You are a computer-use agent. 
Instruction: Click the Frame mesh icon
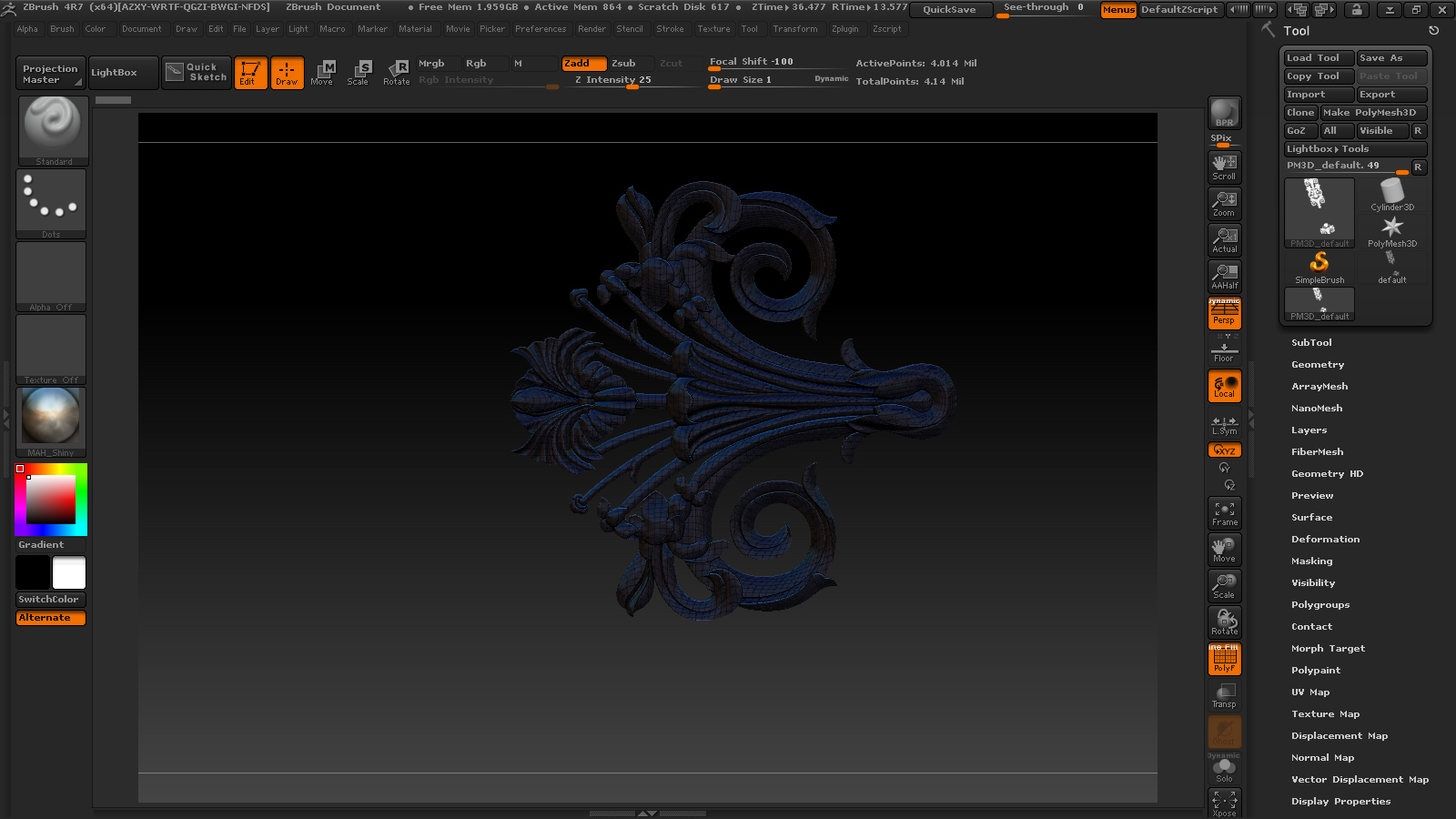click(1224, 513)
